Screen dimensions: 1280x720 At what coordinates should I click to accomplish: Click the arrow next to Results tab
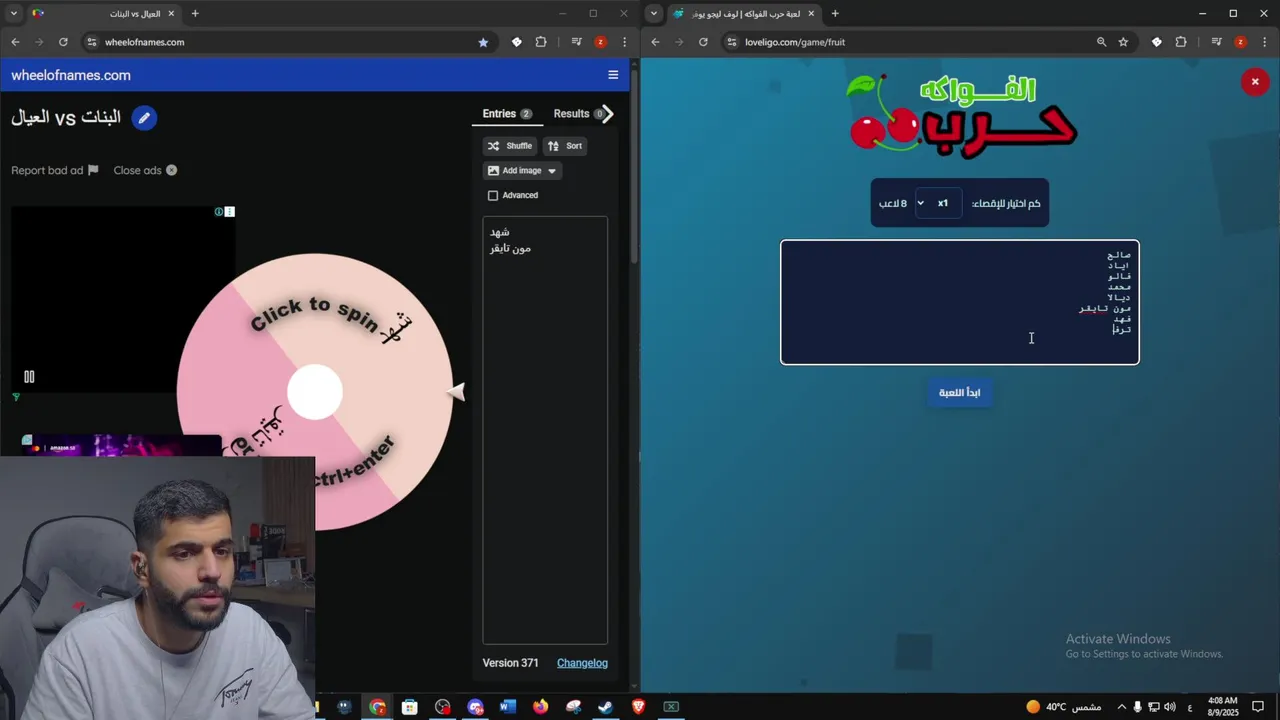click(x=606, y=114)
